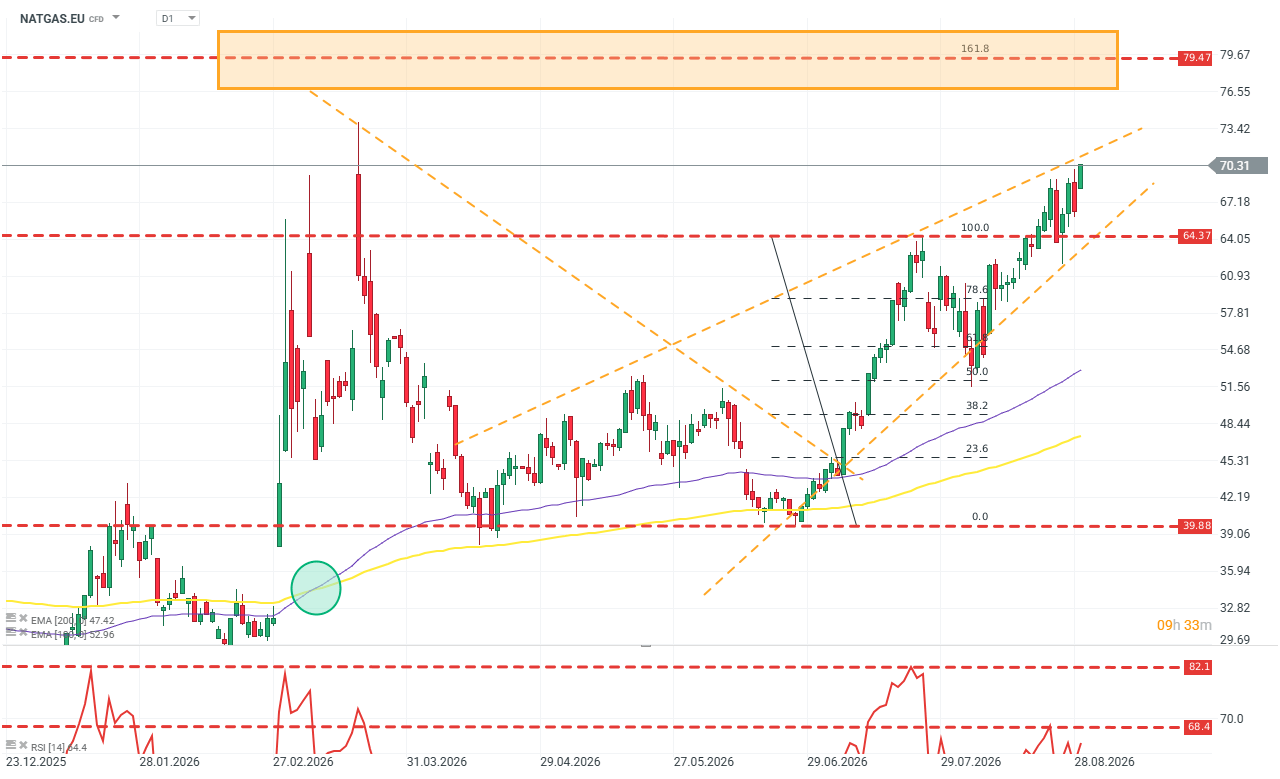
Task: Click the 29.06.2026 date on the time axis
Action: pos(838,762)
